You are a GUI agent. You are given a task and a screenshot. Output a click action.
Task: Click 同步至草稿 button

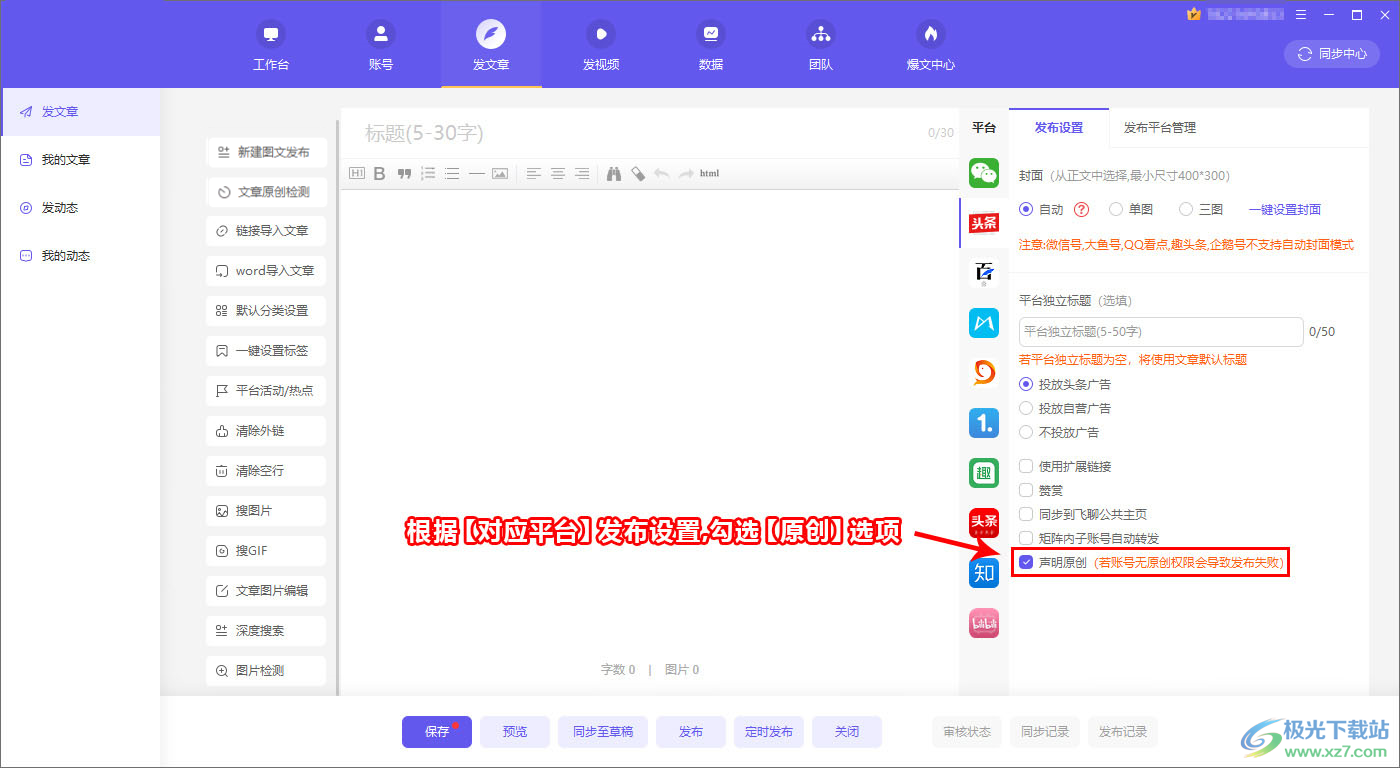[x=603, y=732]
